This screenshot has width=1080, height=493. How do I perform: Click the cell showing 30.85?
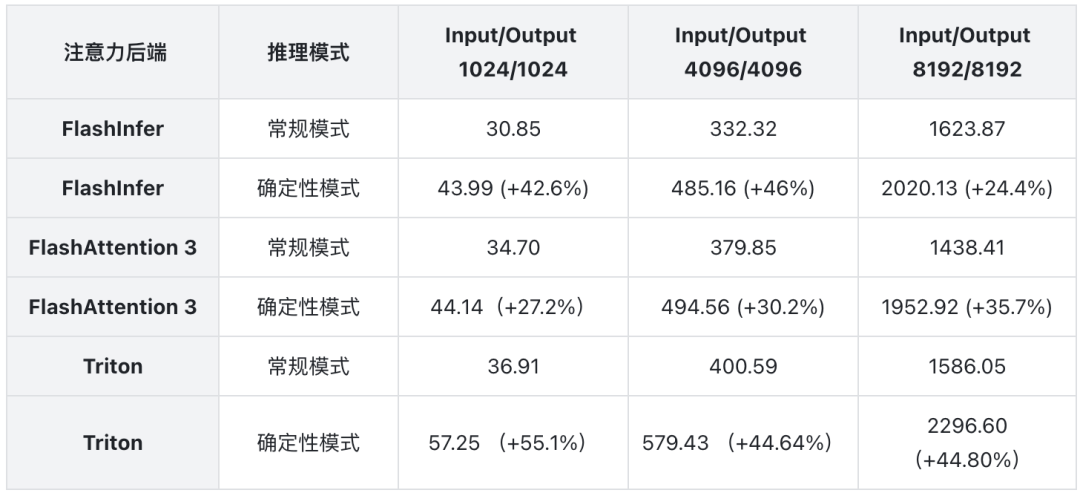point(511,129)
